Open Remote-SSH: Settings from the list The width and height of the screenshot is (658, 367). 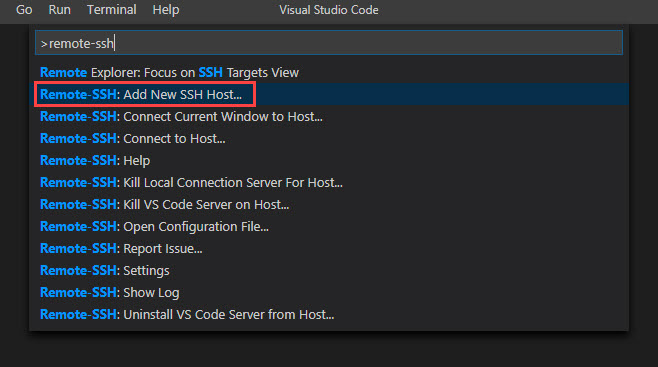[x=329, y=271]
